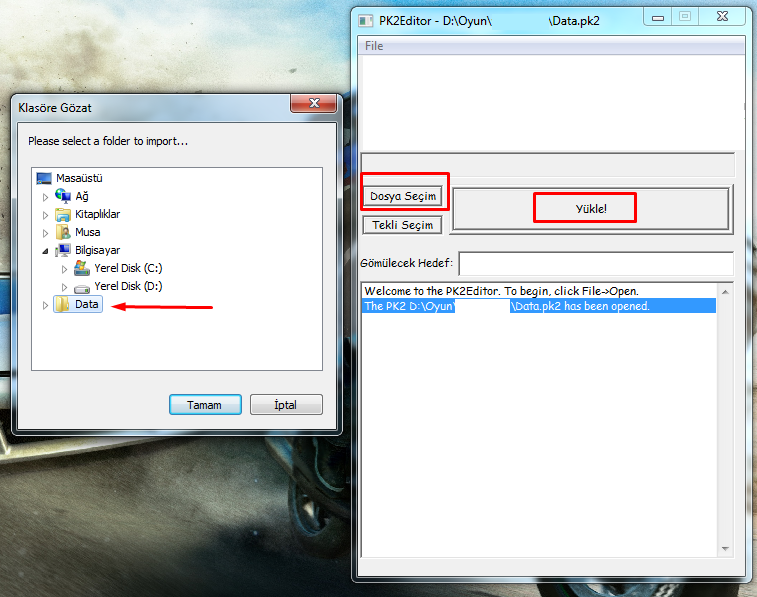Focus the Gömülecek Hedef input field
Screen dimensions: 757x597
click(596, 263)
